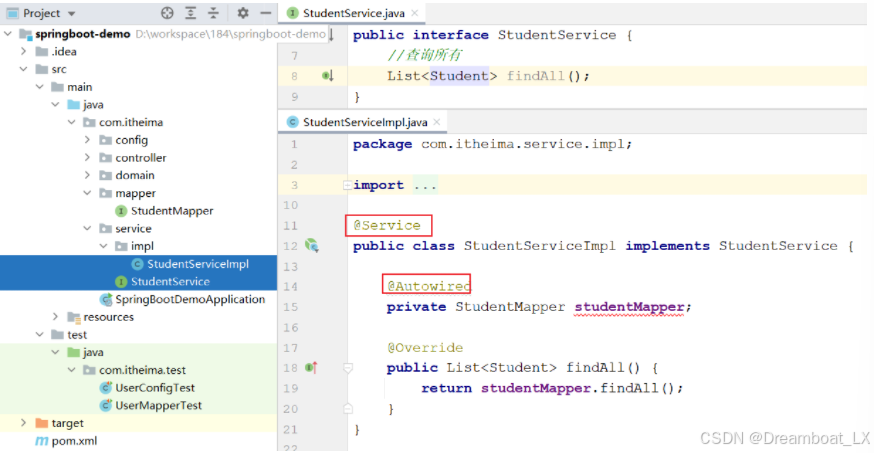874x453 pixels.
Task: Click the Collapse All icon in Project toolbar
Action: (x=213, y=13)
